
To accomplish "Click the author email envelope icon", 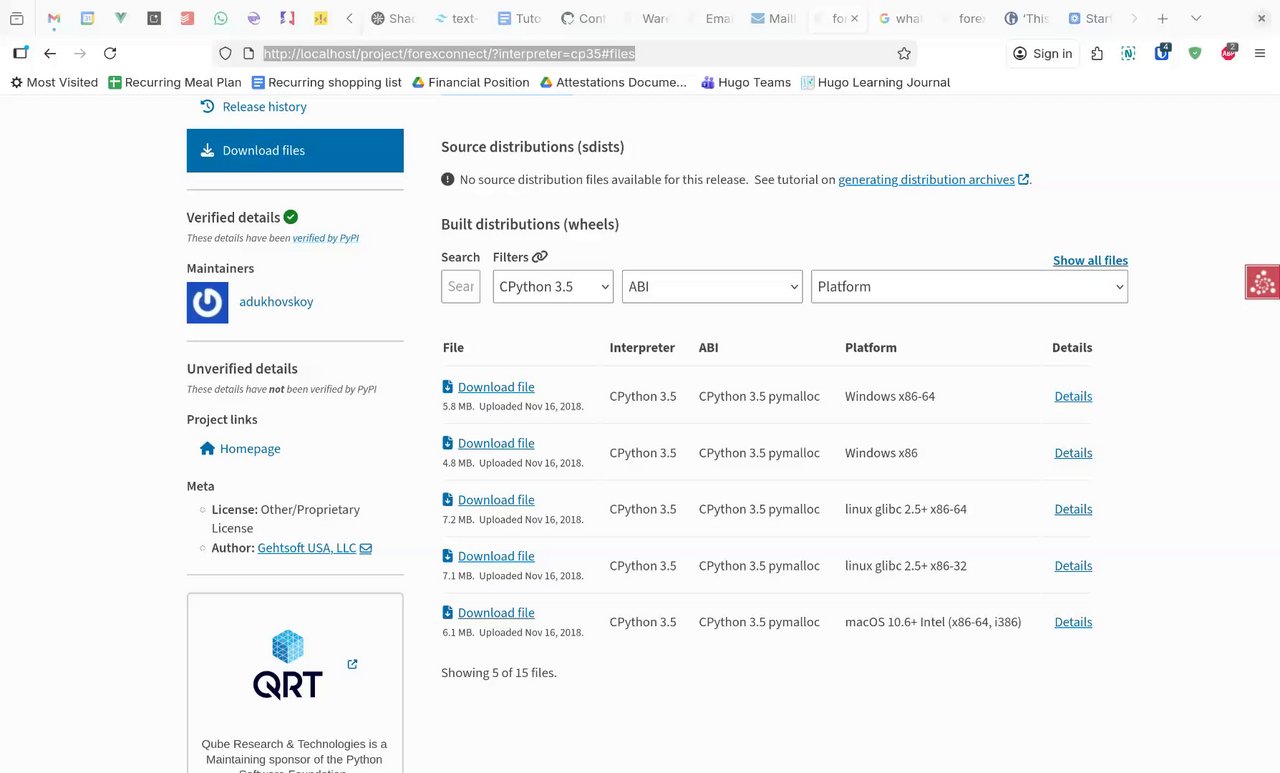I will pos(366,549).
